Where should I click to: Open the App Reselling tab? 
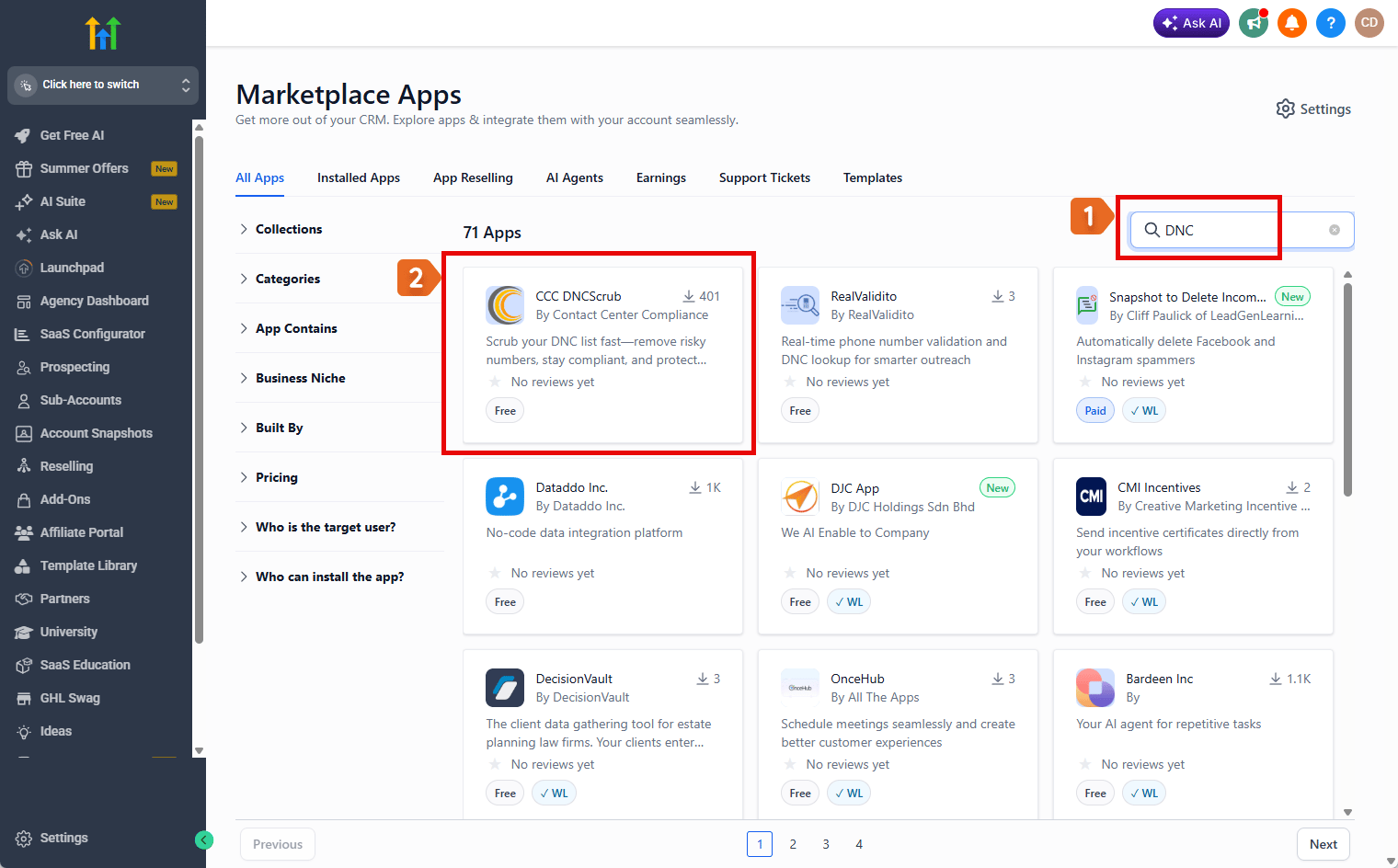coord(473,177)
